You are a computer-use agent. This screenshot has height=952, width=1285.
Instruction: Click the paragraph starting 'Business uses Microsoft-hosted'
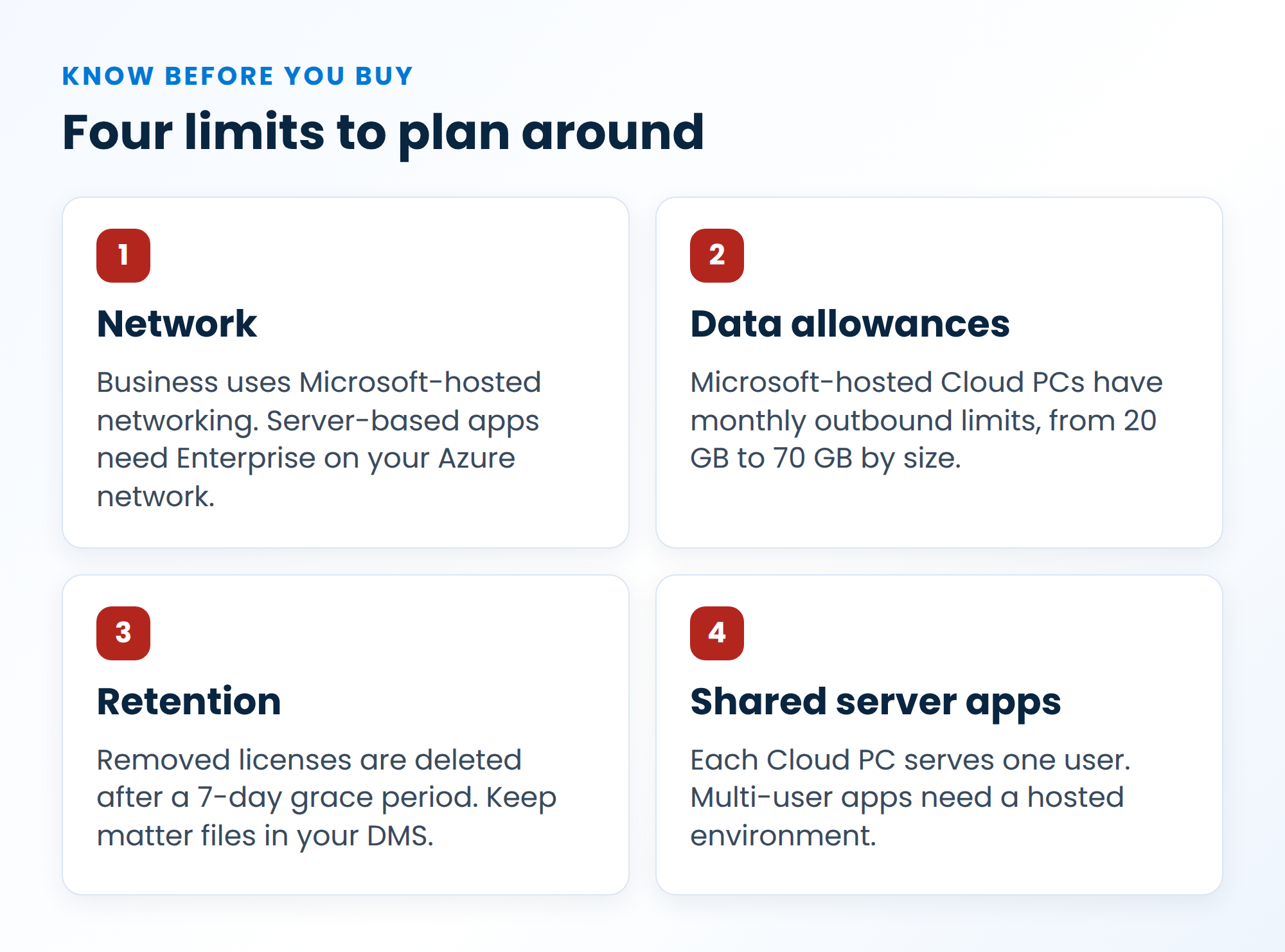click(319, 439)
